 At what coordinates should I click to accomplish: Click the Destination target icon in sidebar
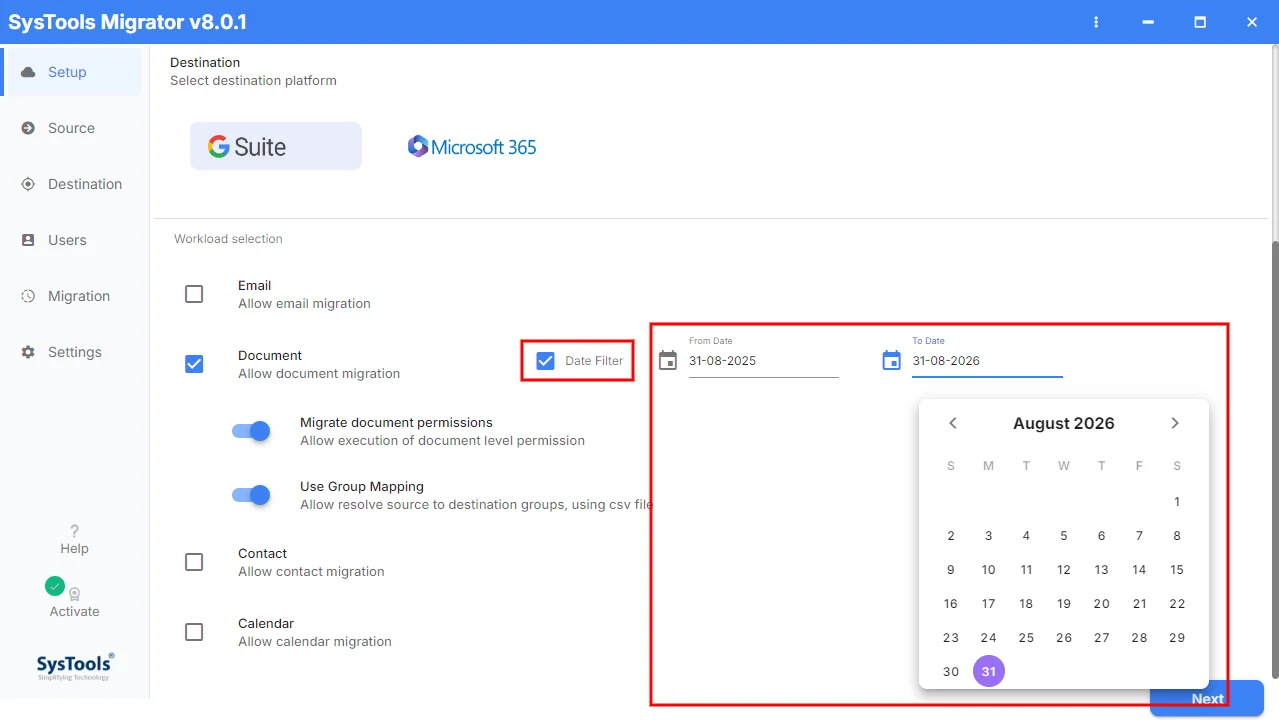28,184
